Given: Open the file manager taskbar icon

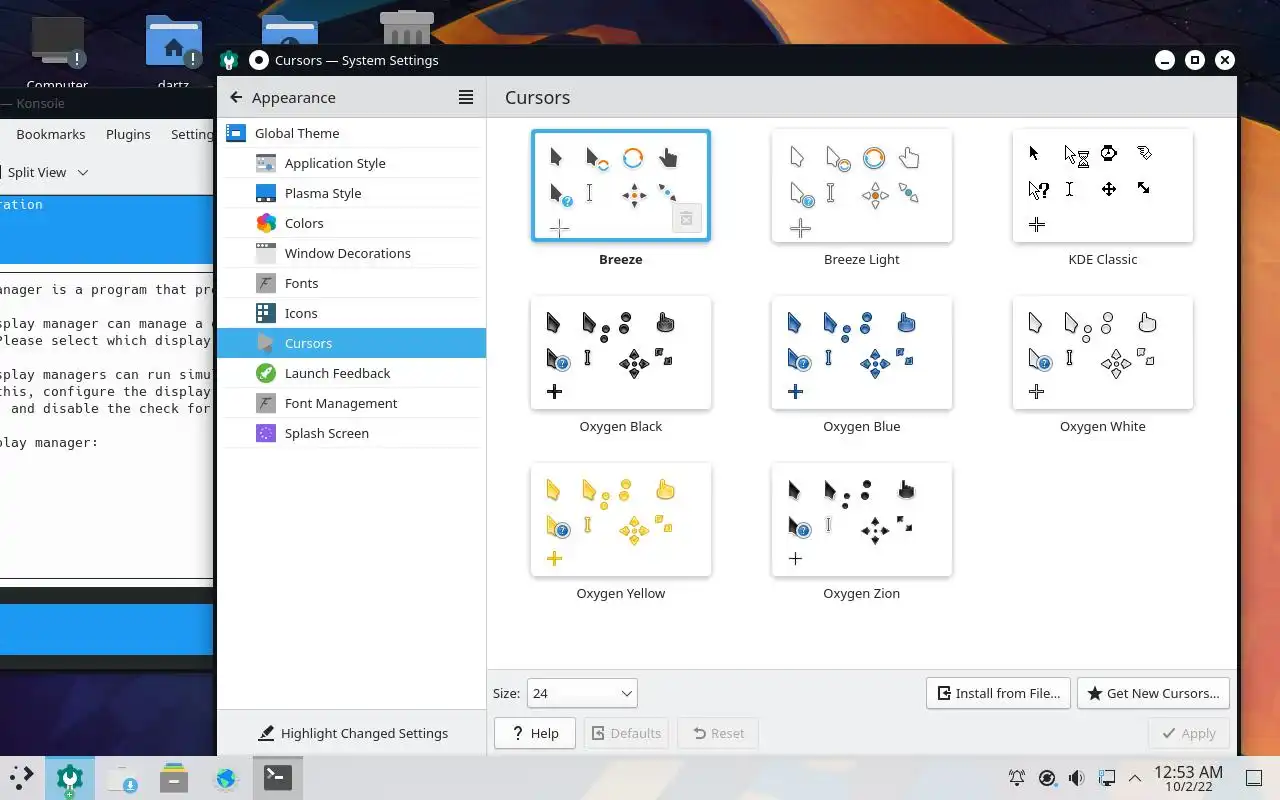Looking at the screenshot, I should click(x=174, y=777).
